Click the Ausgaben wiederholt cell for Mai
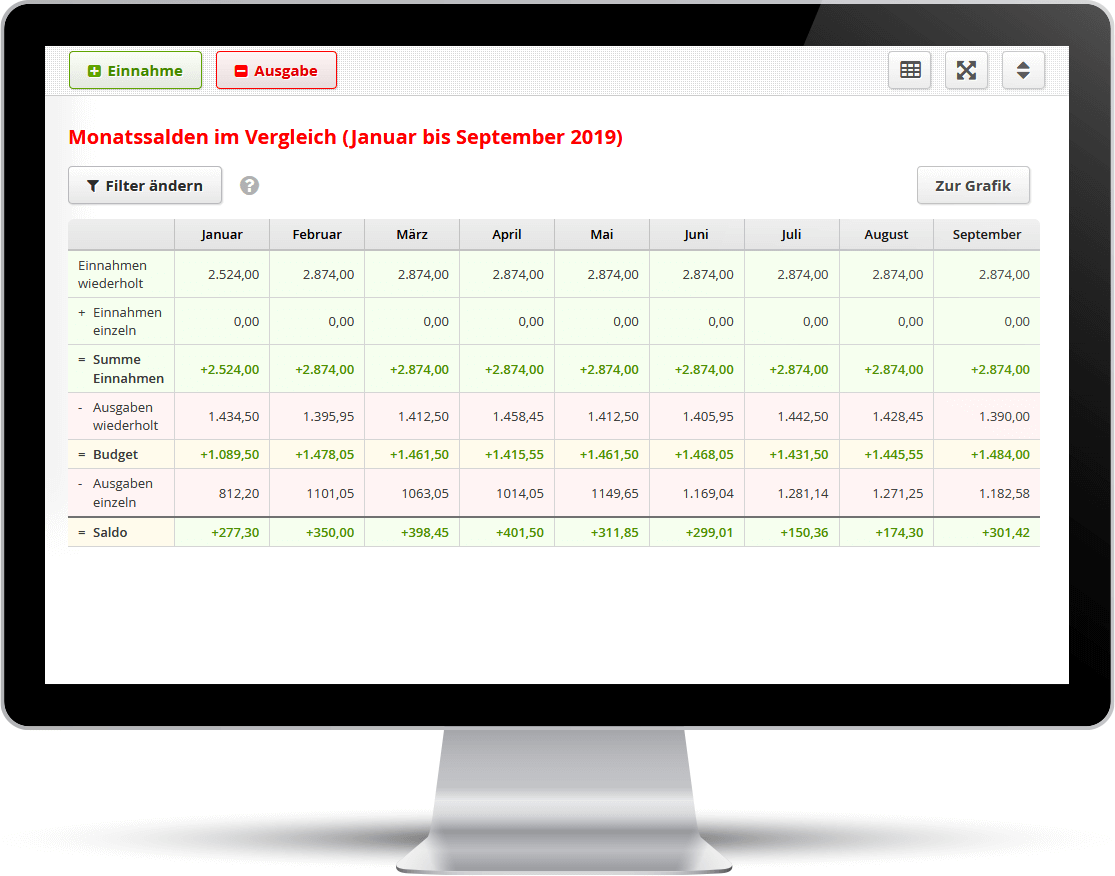The height and width of the screenshot is (876, 1115). click(x=601, y=416)
